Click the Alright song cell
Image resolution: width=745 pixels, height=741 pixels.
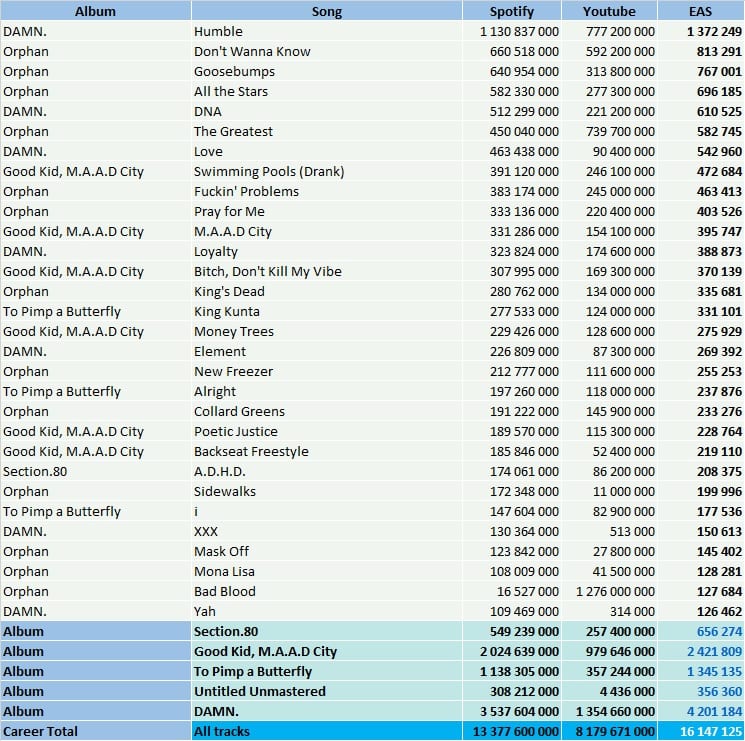point(326,391)
